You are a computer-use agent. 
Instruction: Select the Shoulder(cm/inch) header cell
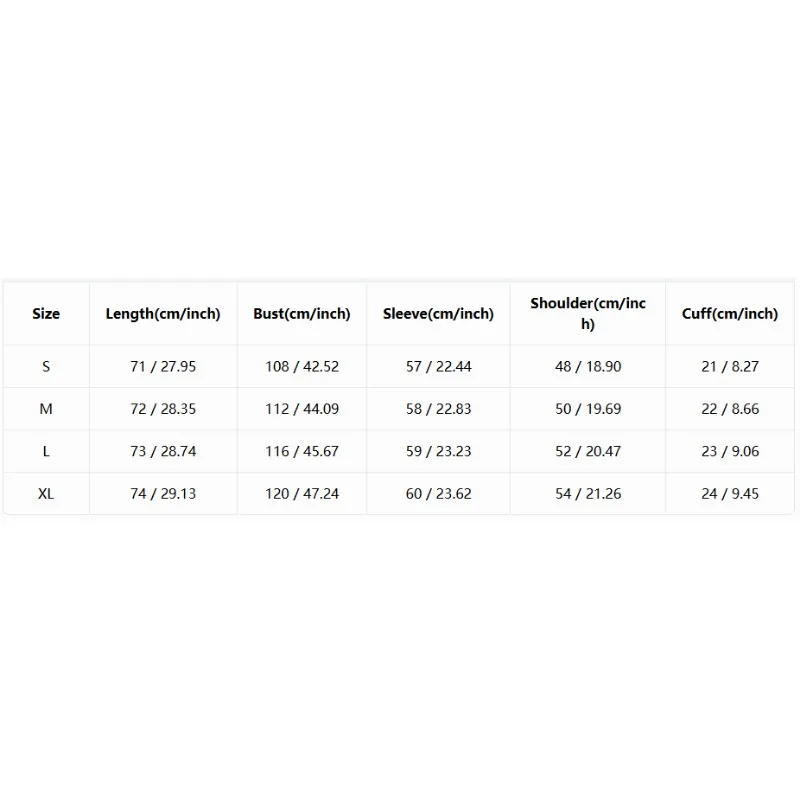[588, 313]
